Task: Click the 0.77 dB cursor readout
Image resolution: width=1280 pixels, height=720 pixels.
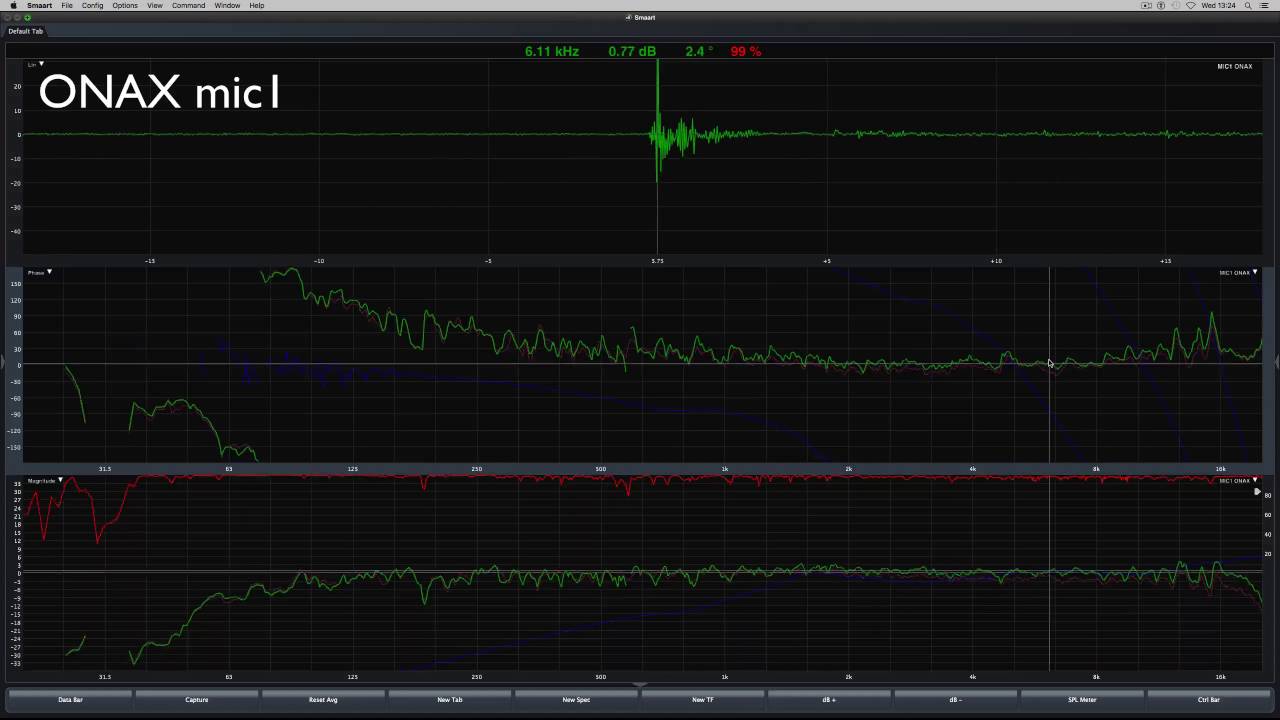Action: pos(632,51)
